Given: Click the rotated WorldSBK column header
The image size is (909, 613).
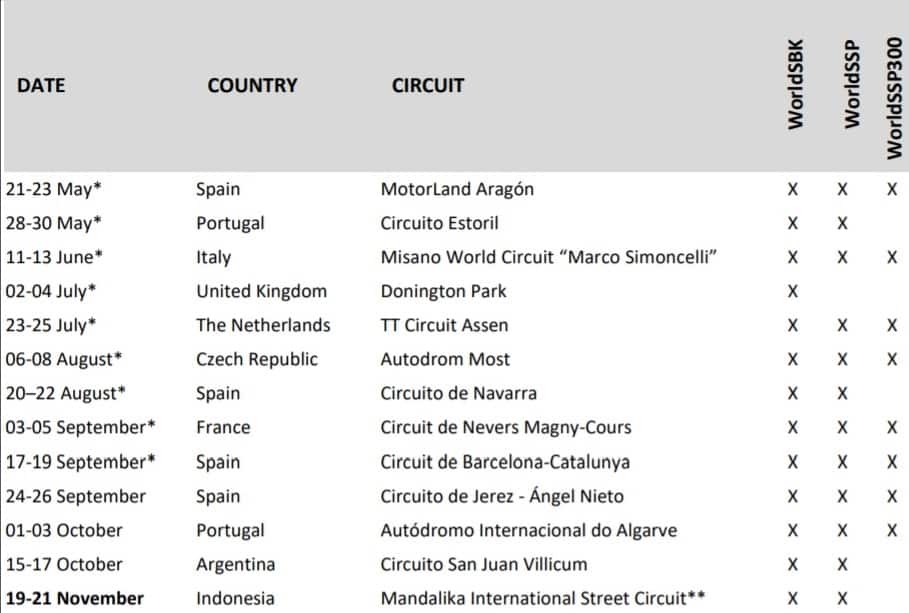Looking at the screenshot, I should pyautogui.click(x=797, y=85).
